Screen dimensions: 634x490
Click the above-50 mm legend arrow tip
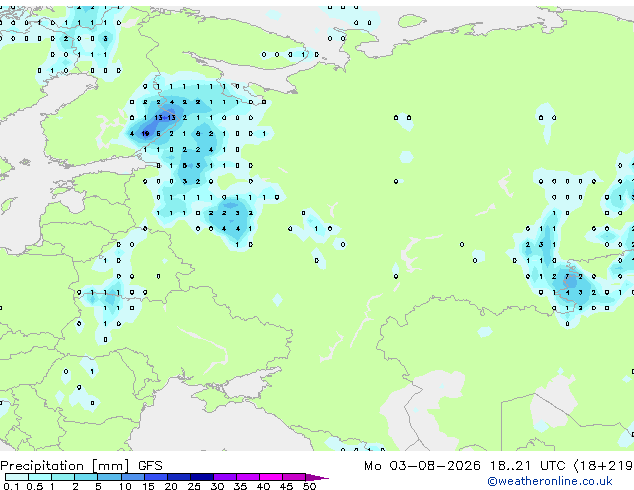[317, 477]
